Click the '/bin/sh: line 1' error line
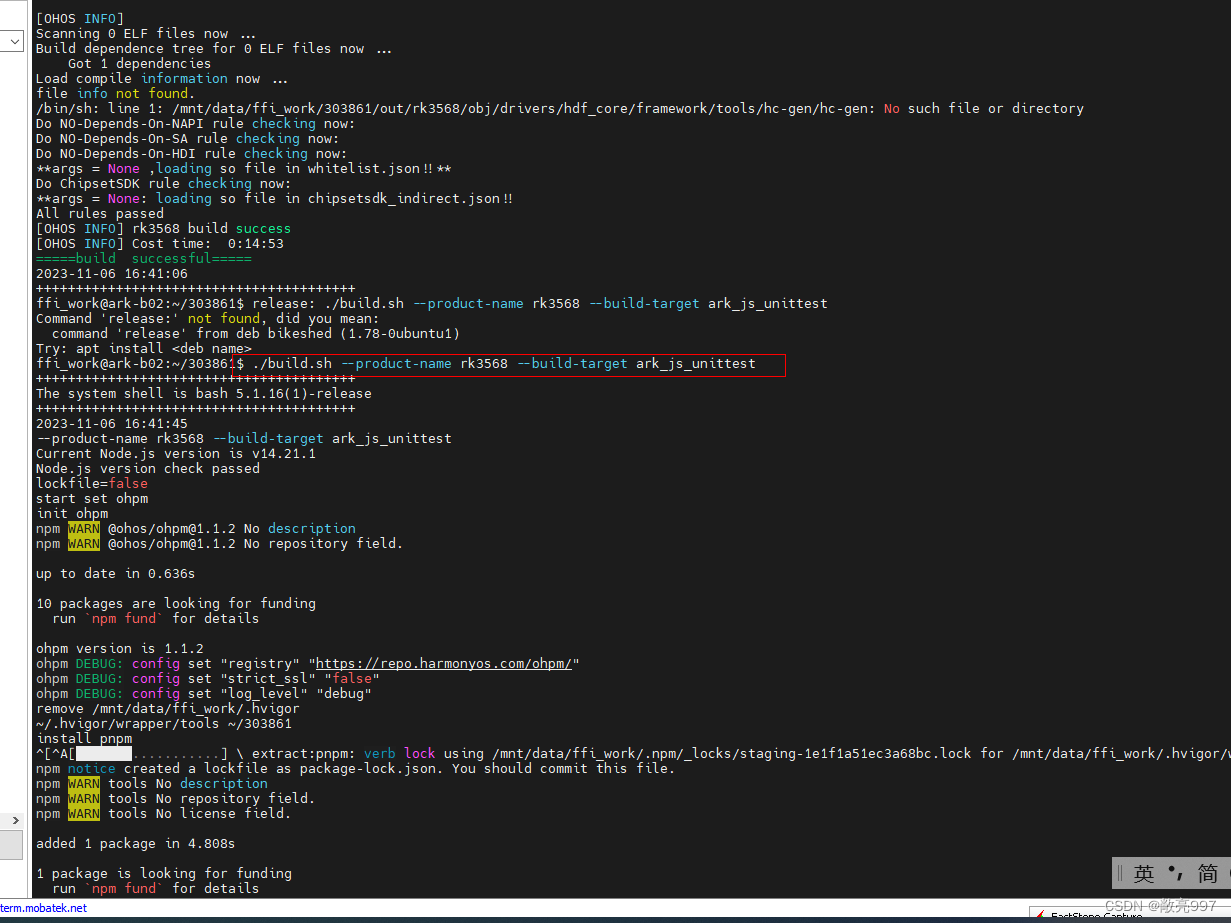This screenshot has width=1231, height=923. (x=560, y=108)
